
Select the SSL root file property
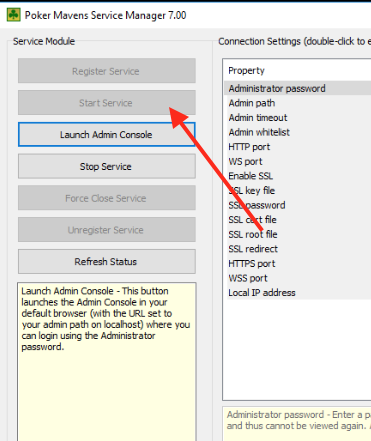coord(298,235)
